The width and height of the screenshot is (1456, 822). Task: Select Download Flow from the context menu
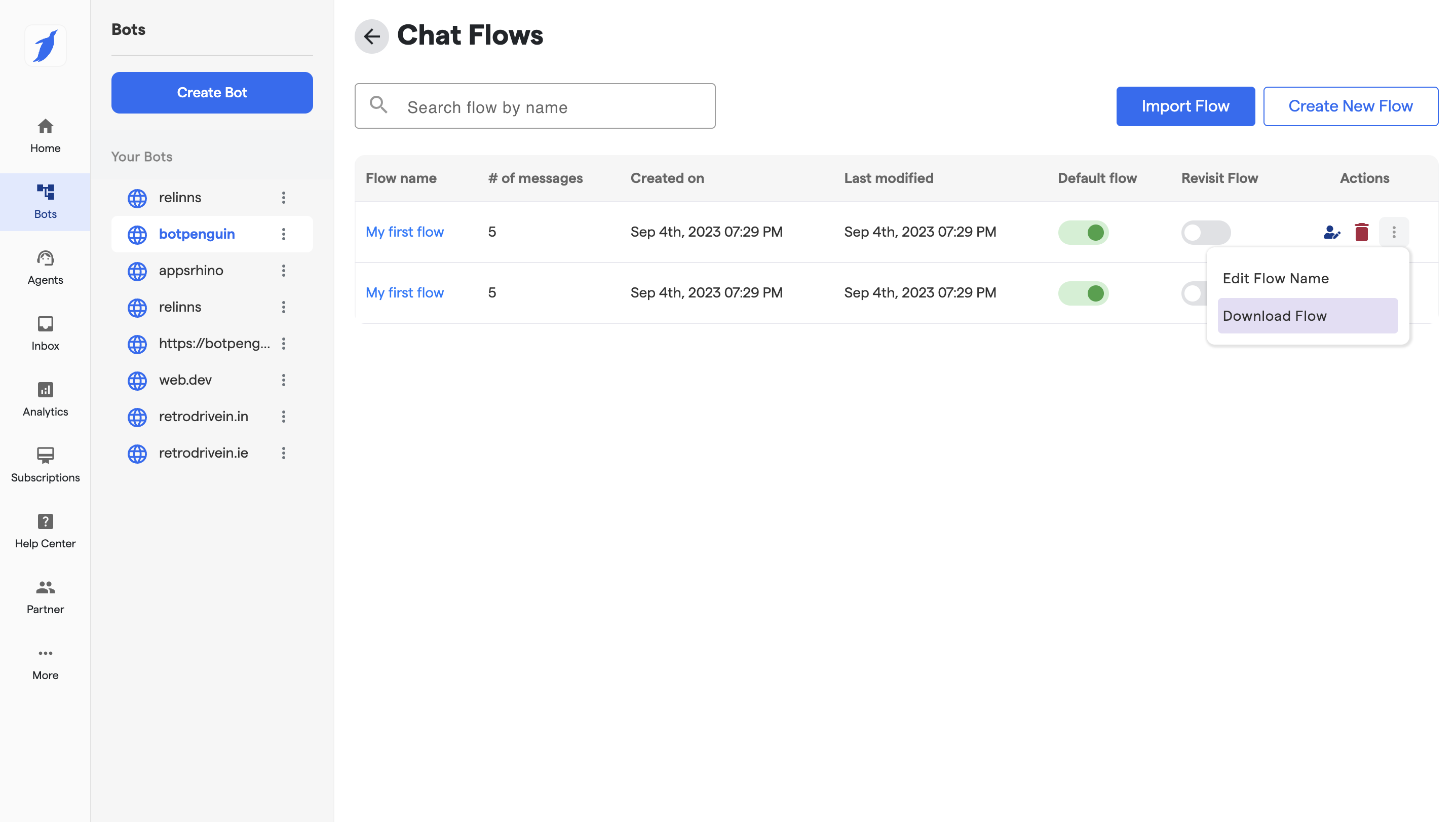1307,315
